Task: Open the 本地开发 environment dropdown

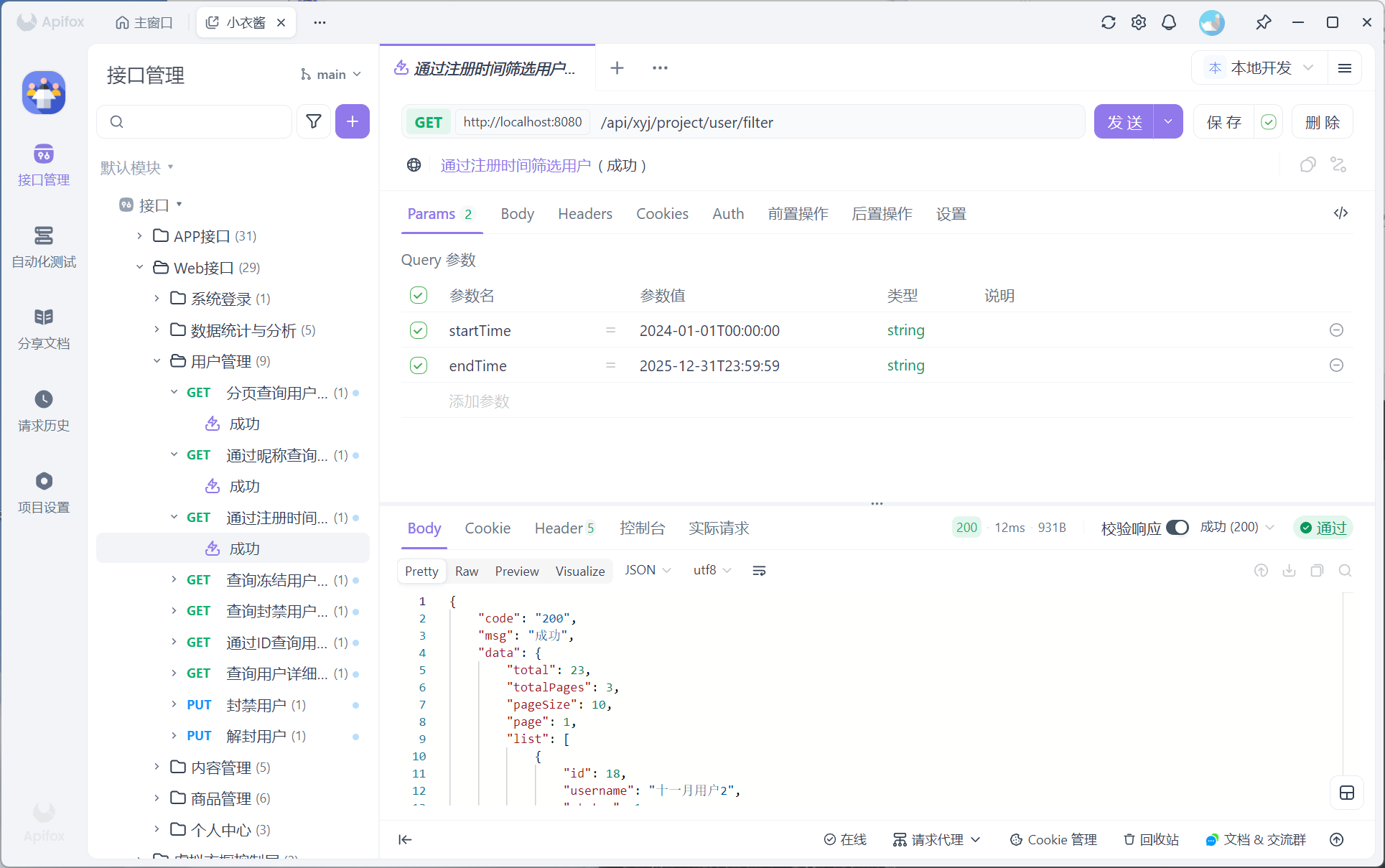Action: [x=1261, y=67]
